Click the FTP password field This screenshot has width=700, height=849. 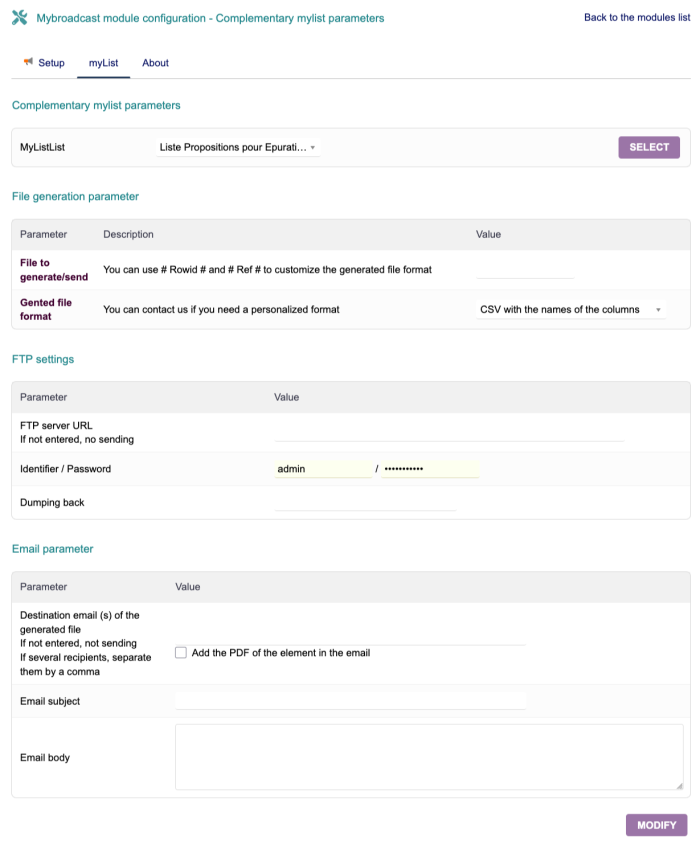coord(430,469)
